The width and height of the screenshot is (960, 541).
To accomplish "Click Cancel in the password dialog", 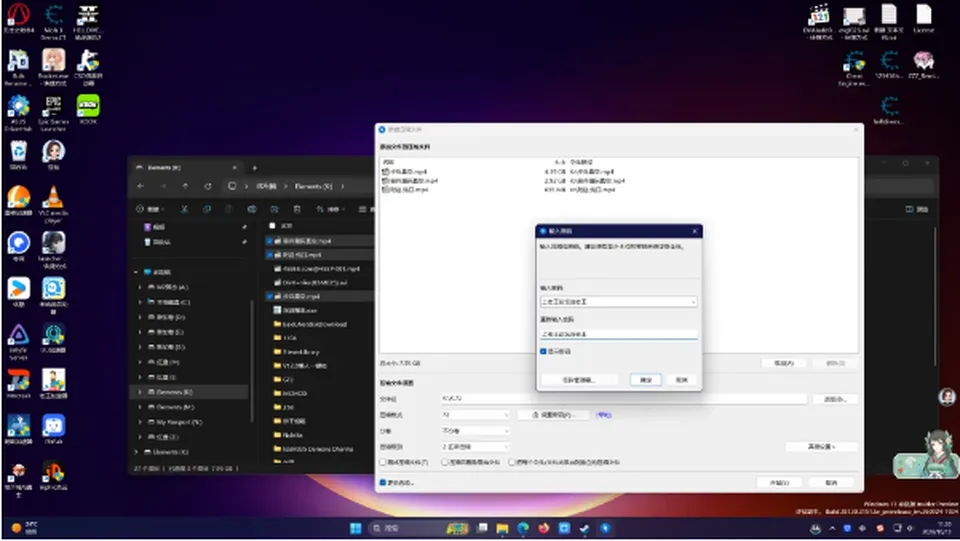I will point(681,380).
